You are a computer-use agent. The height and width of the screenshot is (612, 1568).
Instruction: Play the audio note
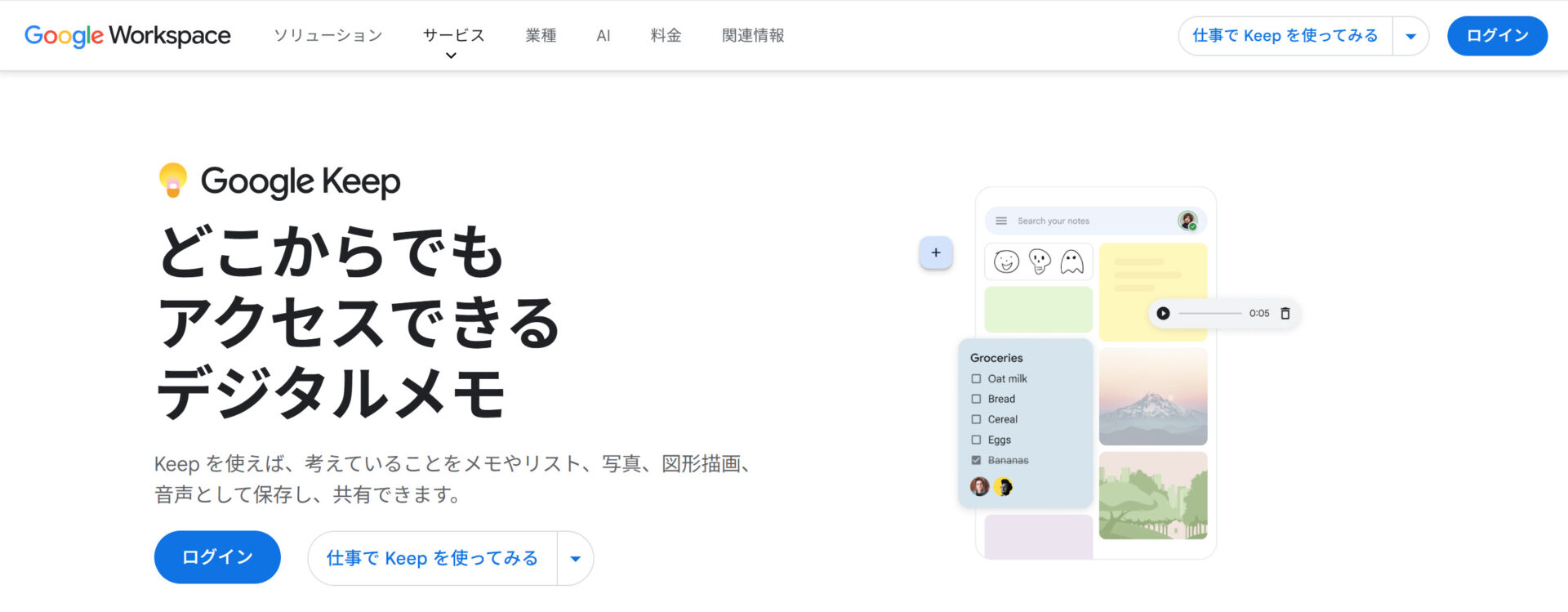1163,313
